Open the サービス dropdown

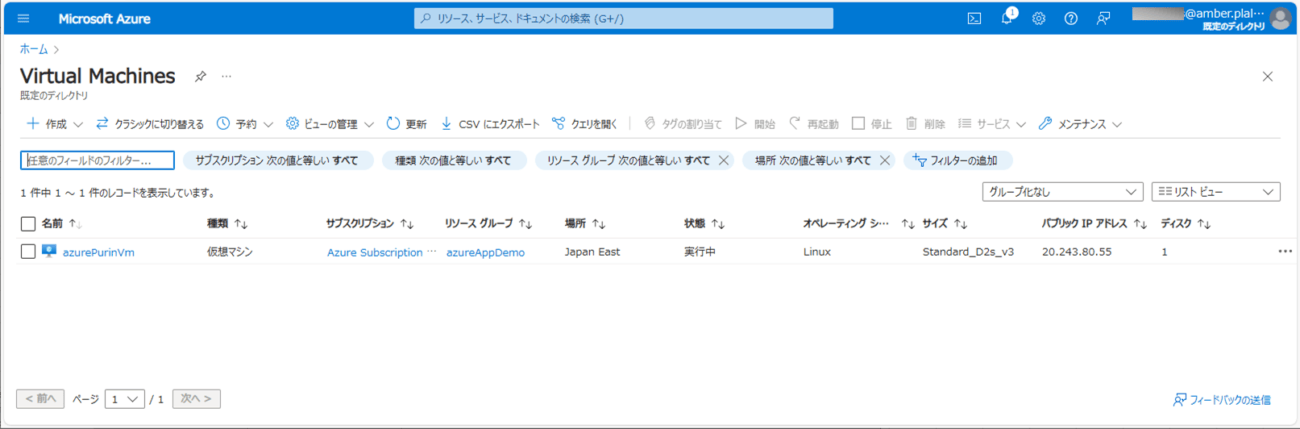(x=992, y=124)
